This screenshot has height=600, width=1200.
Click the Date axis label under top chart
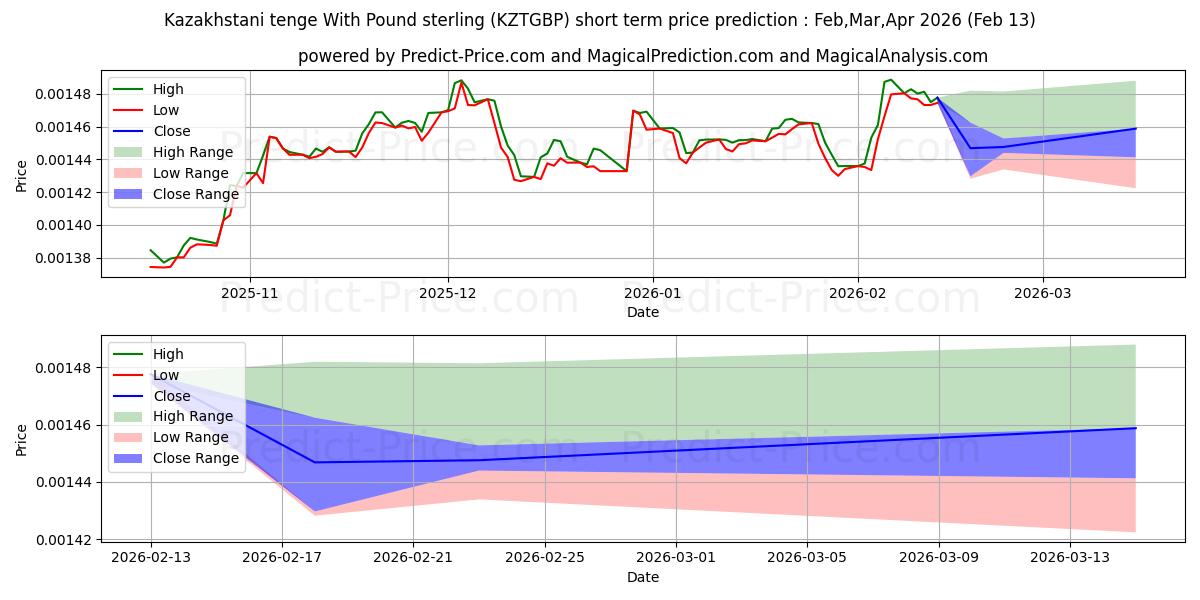(642, 312)
